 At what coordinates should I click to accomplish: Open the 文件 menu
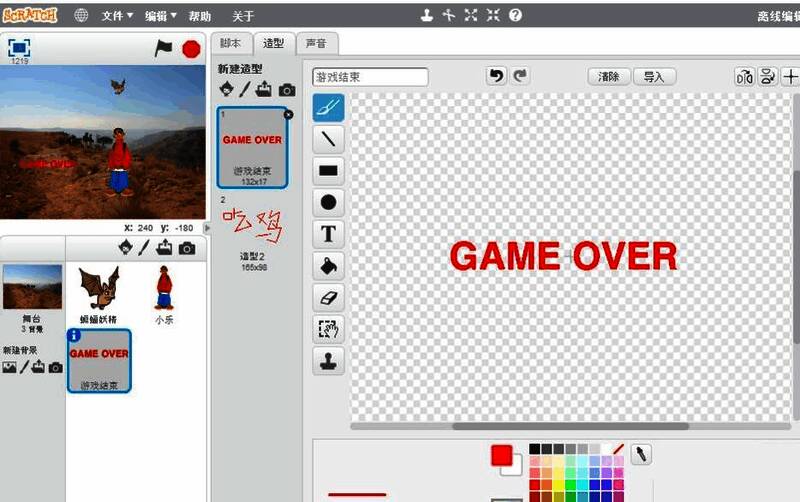[117, 16]
